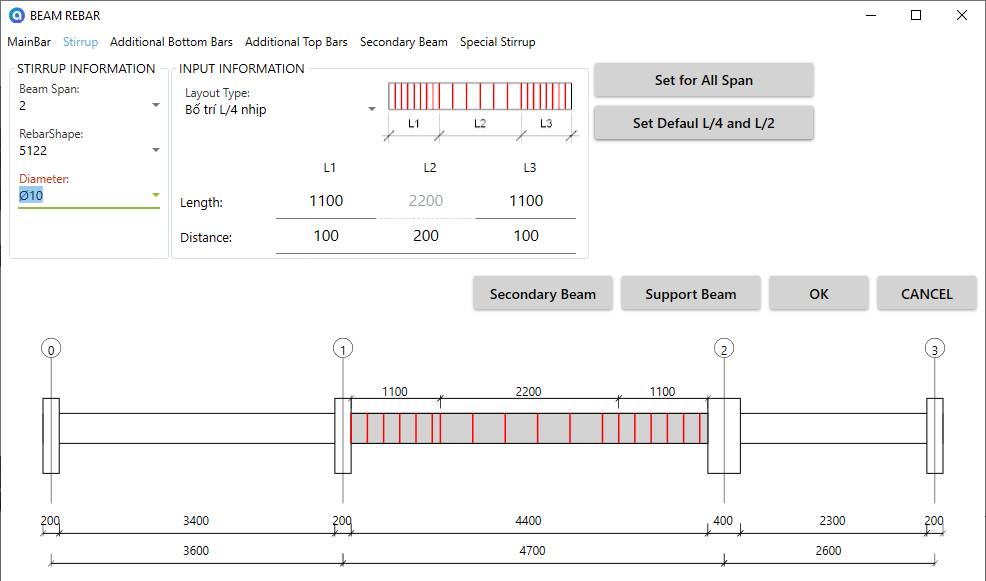This screenshot has height=581, width=986.
Task: Open the Special Stirrup tab
Action: (x=497, y=42)
